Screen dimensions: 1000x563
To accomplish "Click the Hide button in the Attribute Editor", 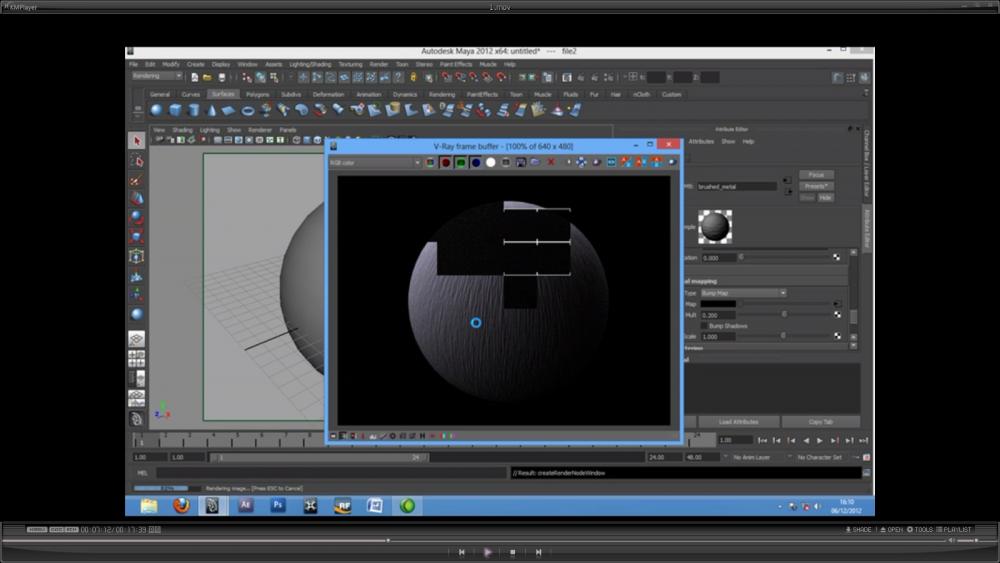I will point(825,198).
